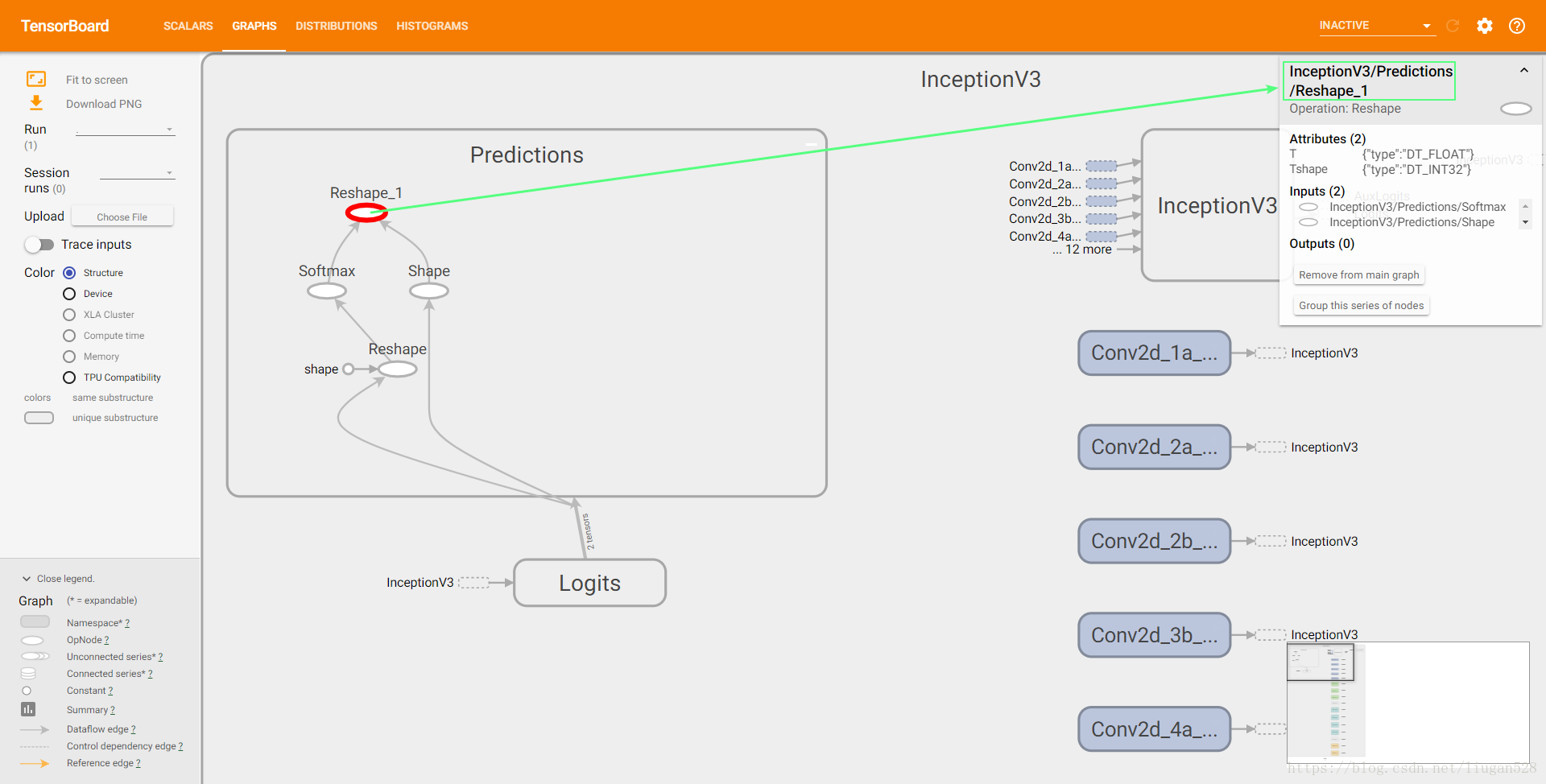This screenshot has height=784, width=1546.
Task: Click InceptionV3/Predictions/Softmax input entry
Action: point(1417,207)
